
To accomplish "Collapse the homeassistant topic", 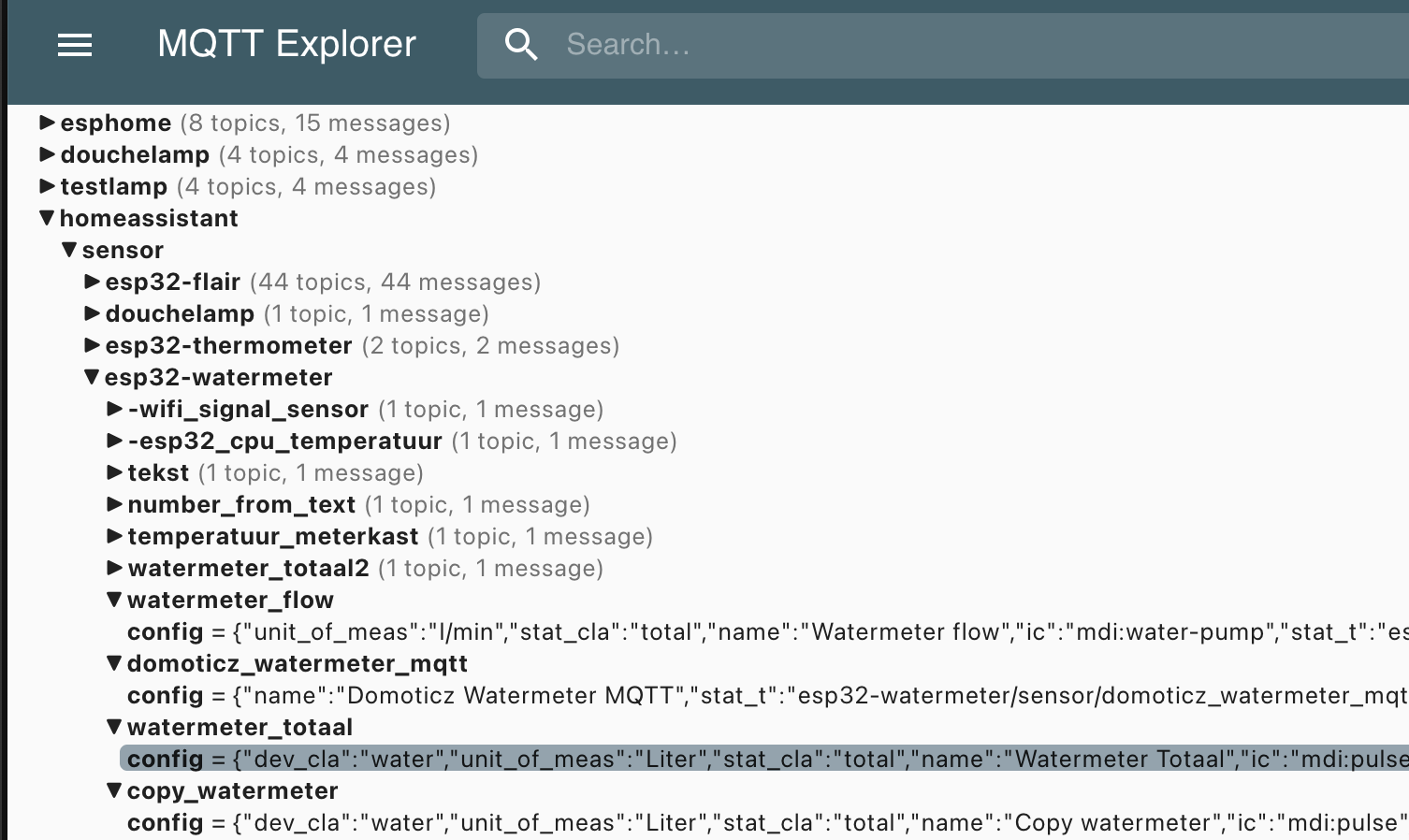I will [x=47, y=218].
